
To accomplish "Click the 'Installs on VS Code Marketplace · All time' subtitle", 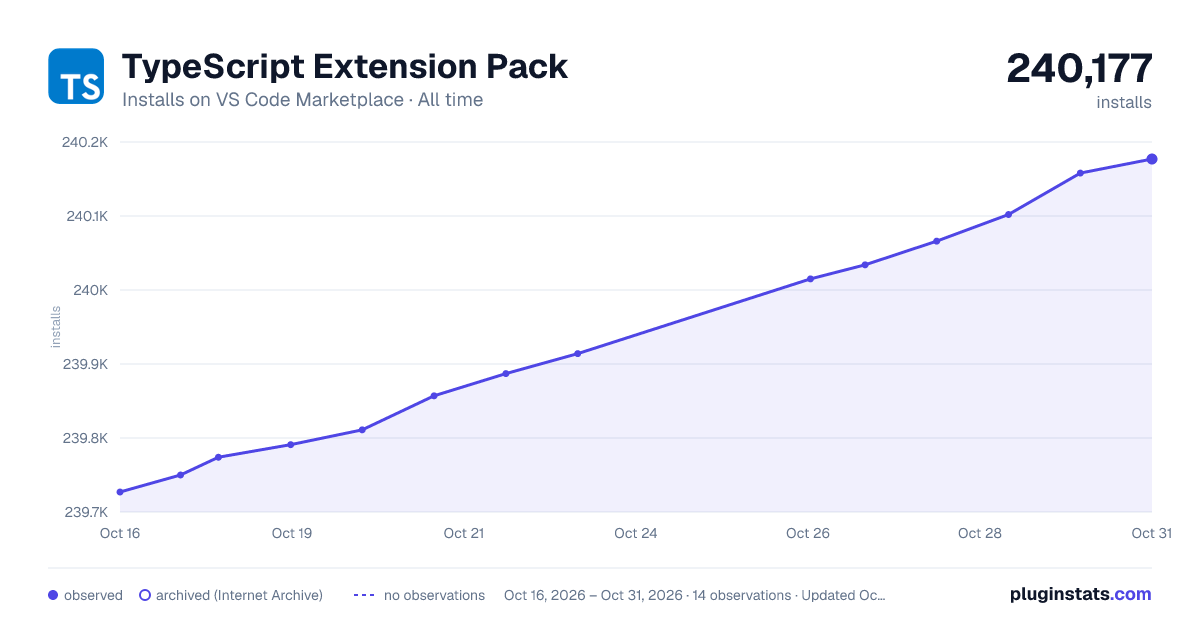I will [302, 100].
